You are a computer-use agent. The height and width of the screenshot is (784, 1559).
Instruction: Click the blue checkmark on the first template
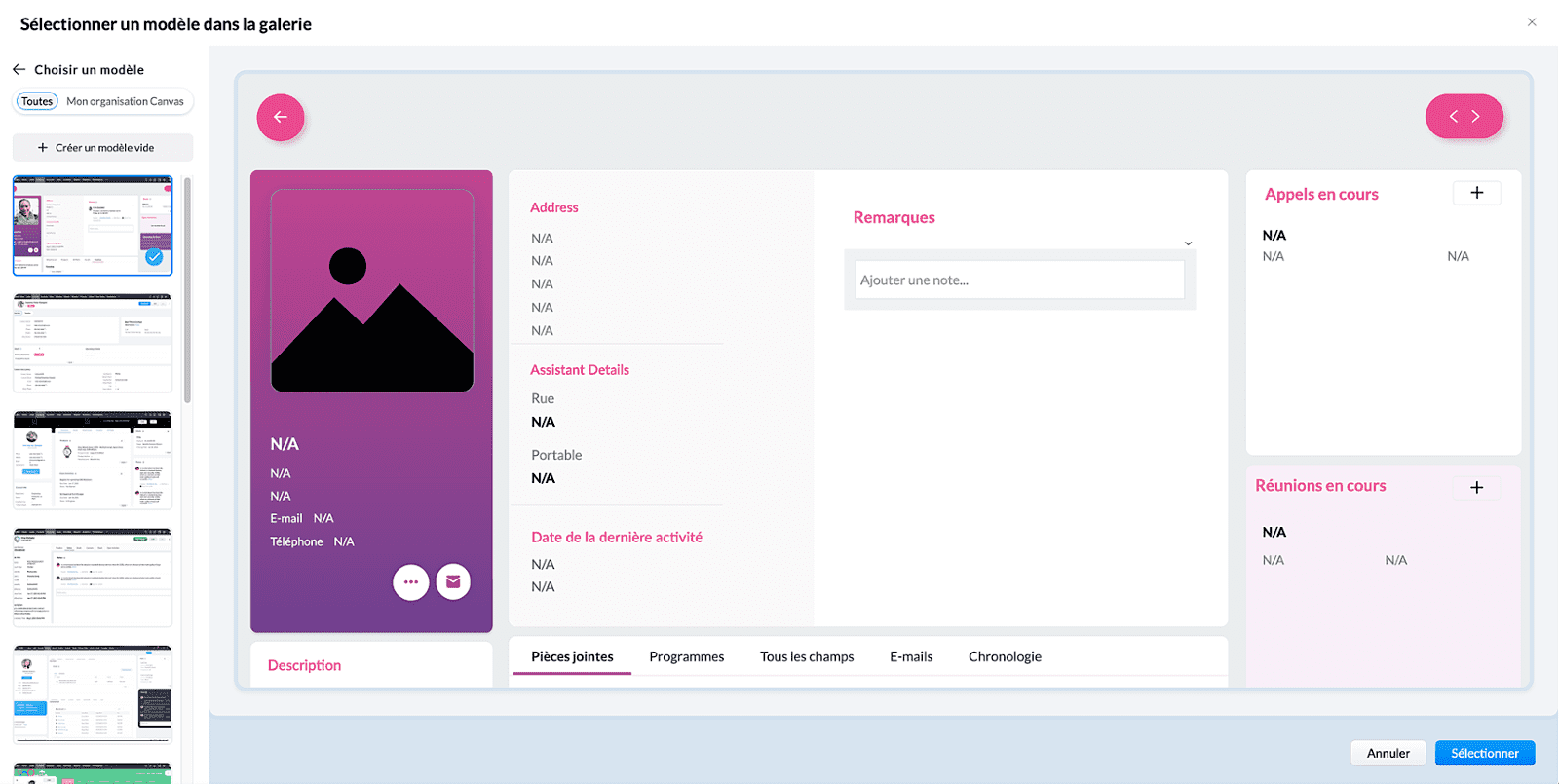point(154,257)
